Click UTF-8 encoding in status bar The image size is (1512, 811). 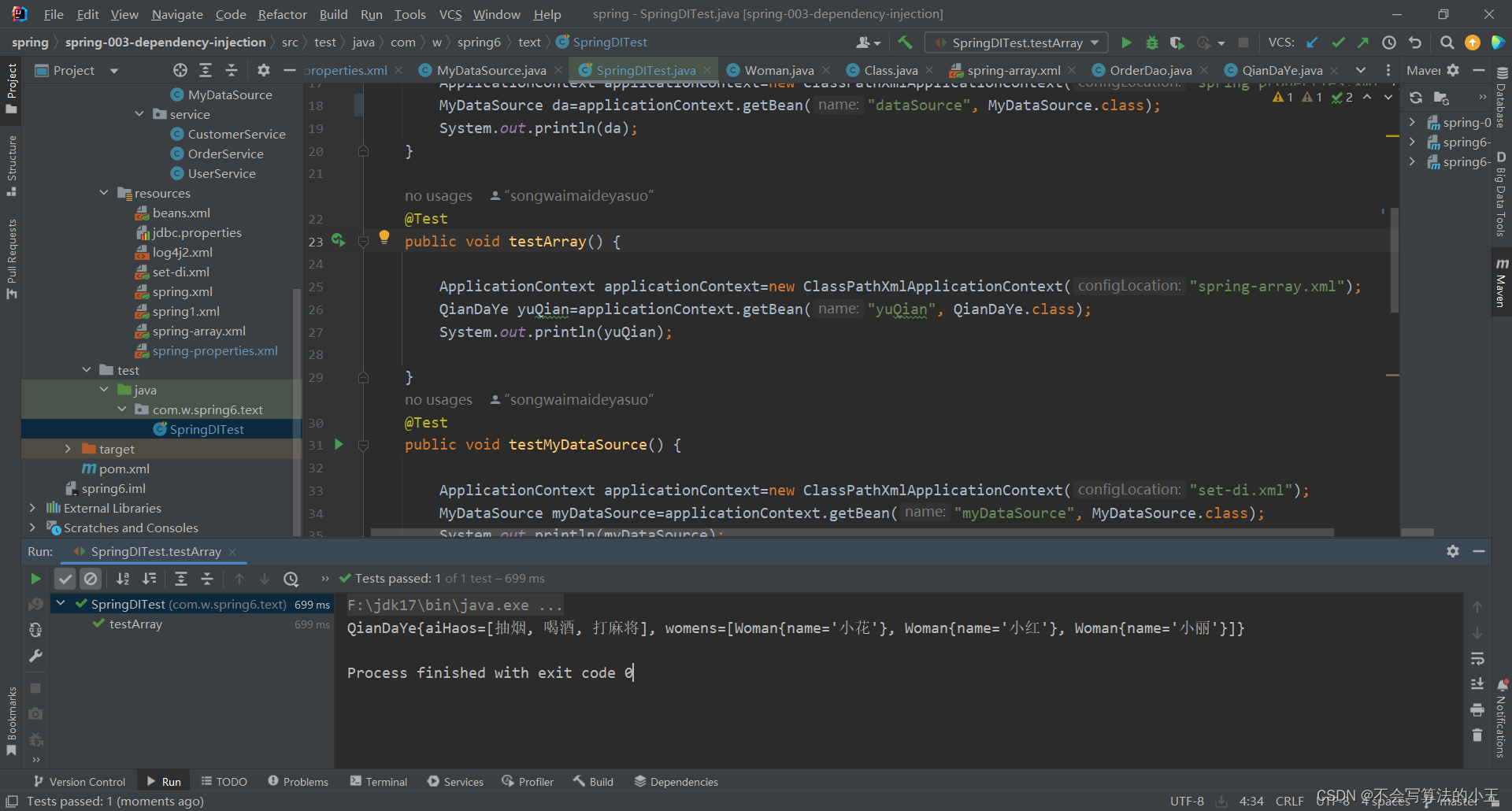tap(1187, 801)
